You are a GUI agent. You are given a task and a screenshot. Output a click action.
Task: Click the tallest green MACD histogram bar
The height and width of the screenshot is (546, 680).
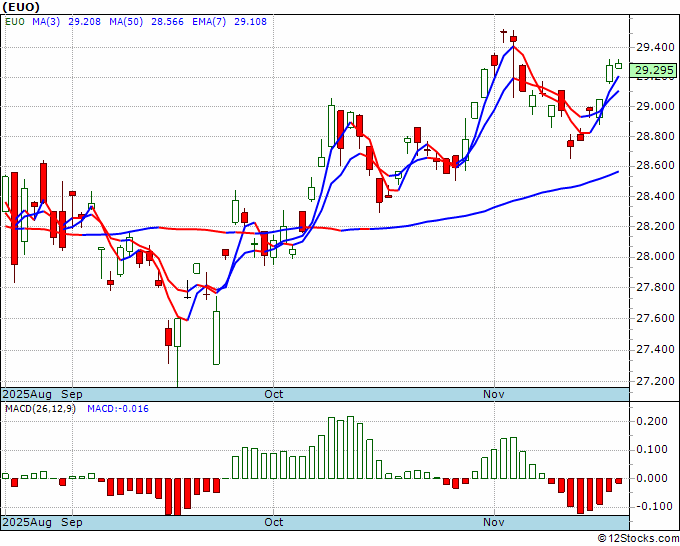point(350,448)
